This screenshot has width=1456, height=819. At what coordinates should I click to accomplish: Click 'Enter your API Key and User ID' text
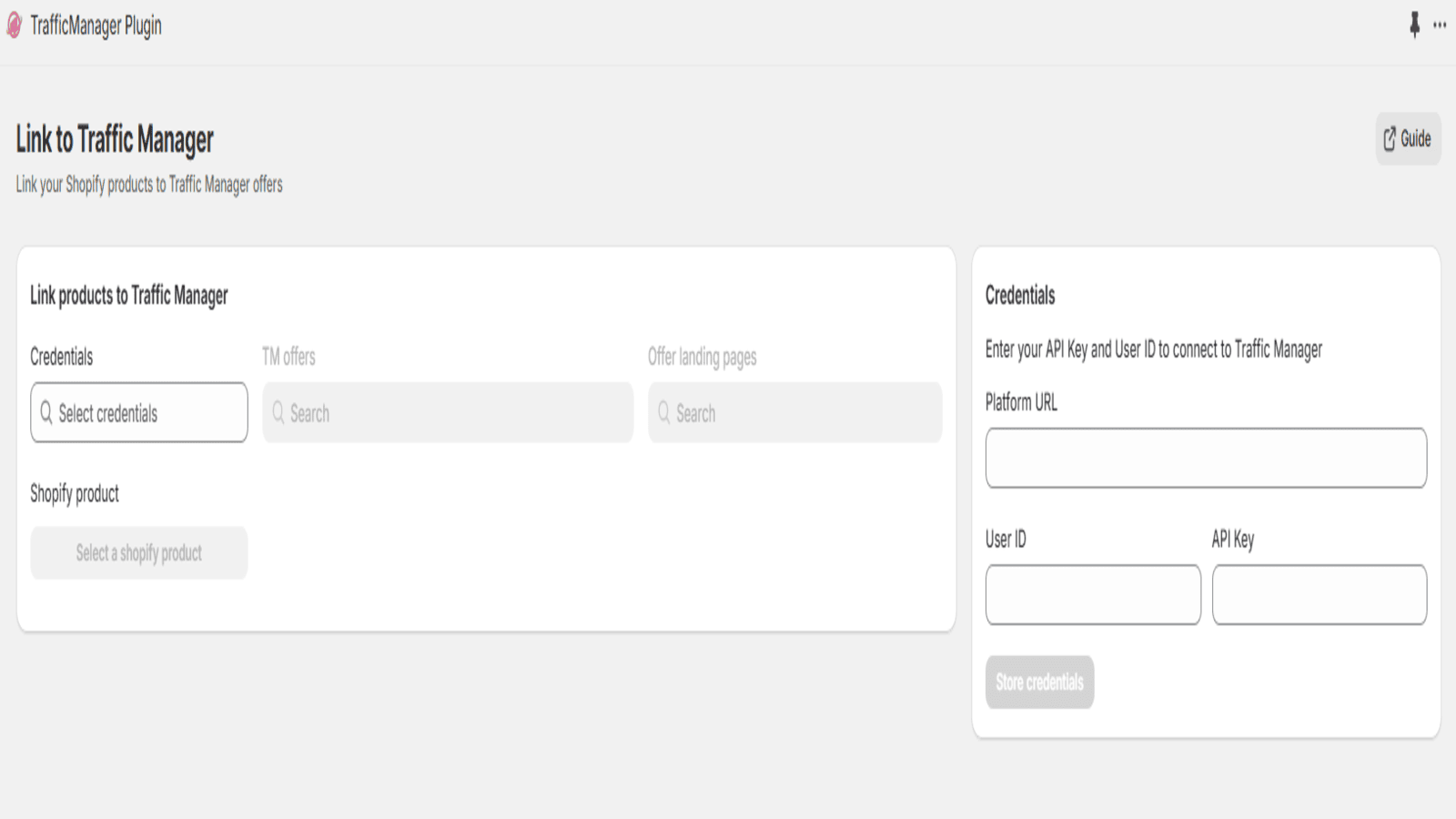pos(1154,349)
